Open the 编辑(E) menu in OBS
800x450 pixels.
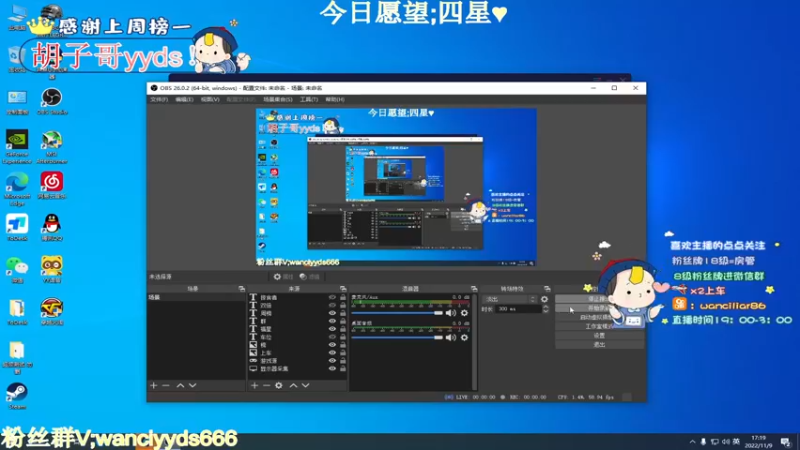[184, 99]
